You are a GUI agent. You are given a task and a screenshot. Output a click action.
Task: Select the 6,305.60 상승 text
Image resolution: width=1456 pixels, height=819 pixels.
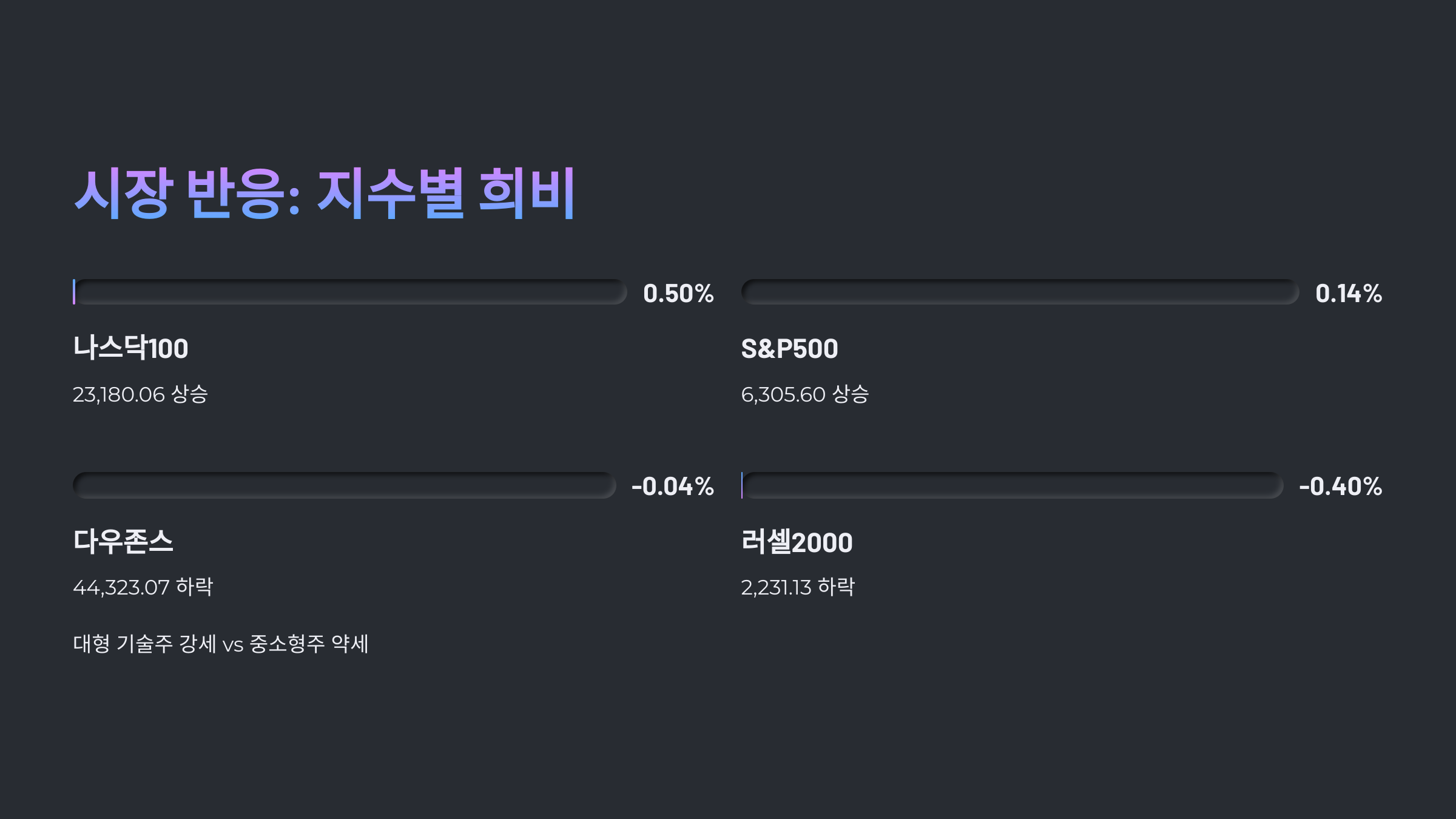point(805,394)
